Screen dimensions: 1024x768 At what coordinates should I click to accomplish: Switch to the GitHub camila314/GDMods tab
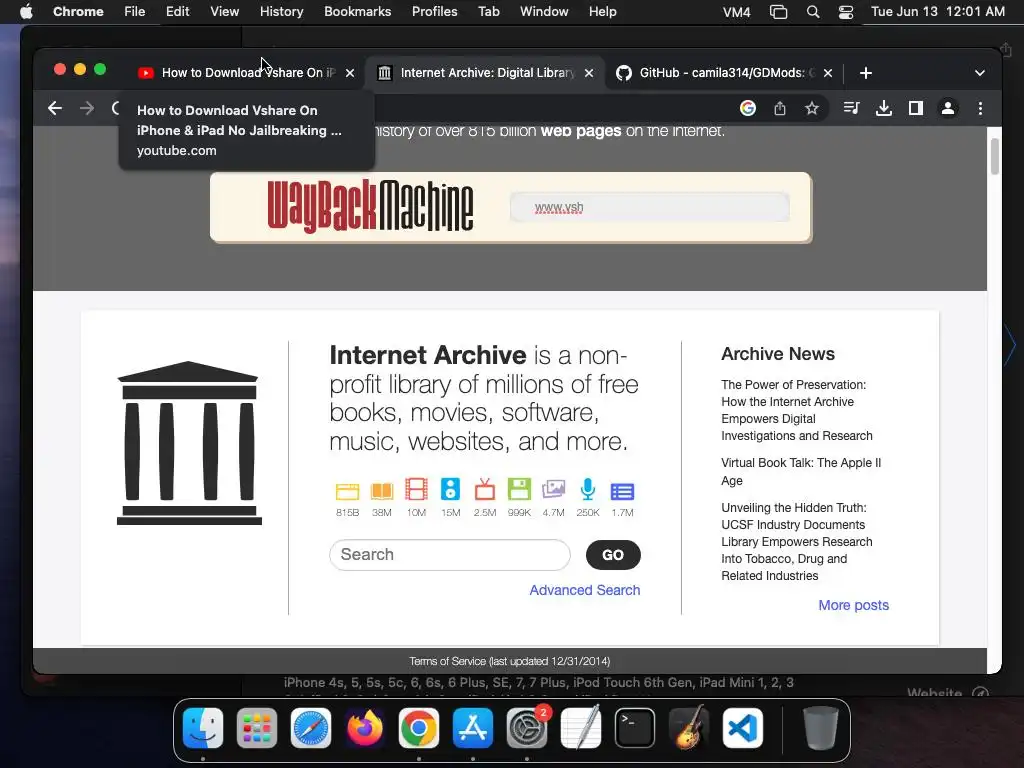point(725,72)
